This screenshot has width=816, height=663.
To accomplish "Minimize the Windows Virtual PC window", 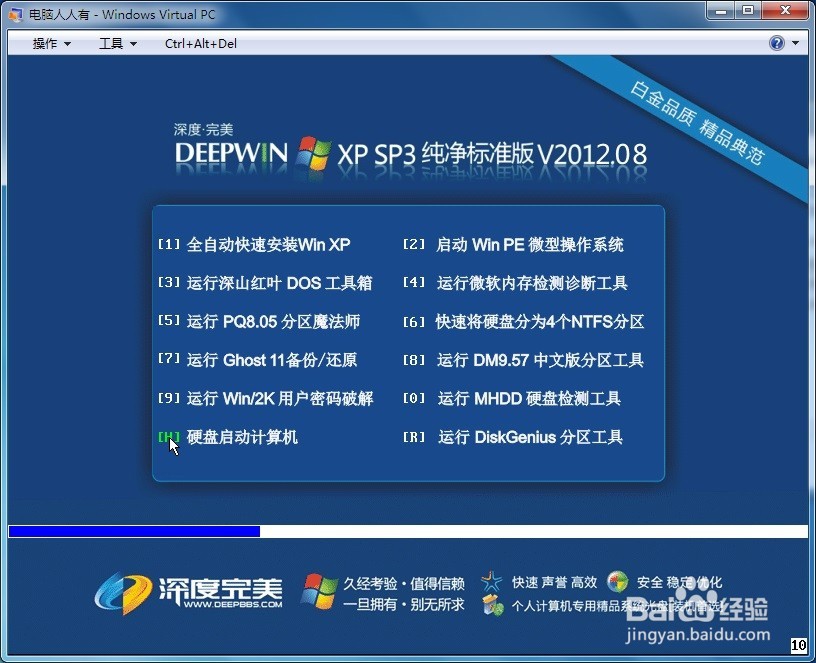I will click(x=721, y=11).
